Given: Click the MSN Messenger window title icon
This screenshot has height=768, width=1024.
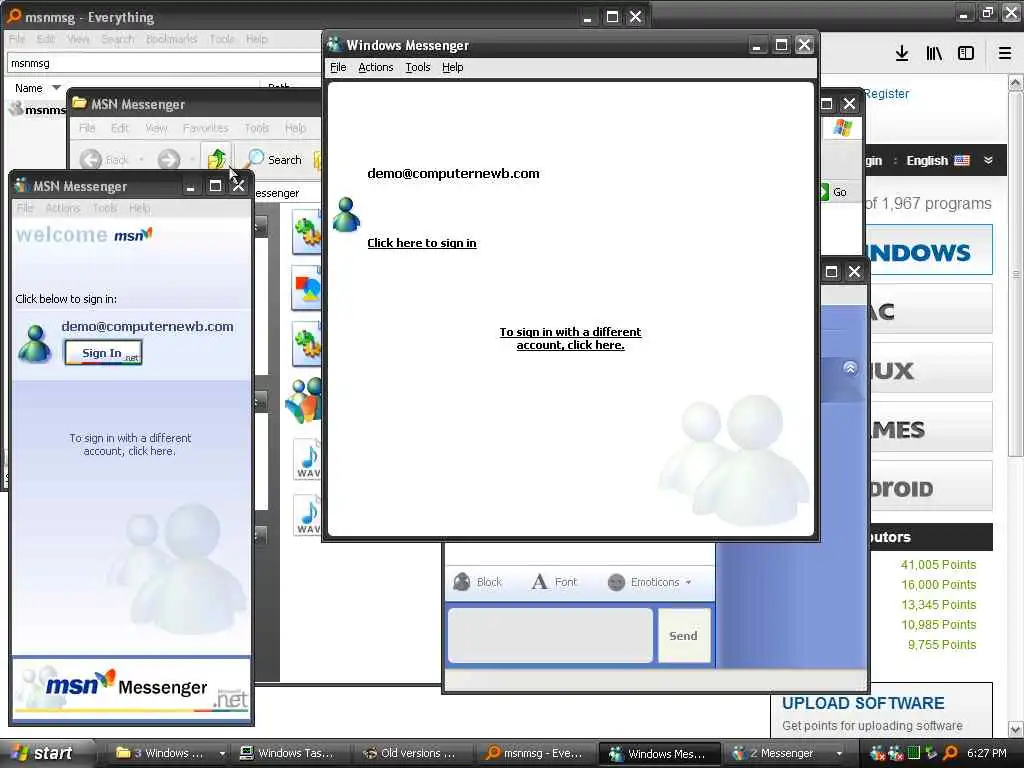Looking at the screenshot, I should click(x=22, y=186).
